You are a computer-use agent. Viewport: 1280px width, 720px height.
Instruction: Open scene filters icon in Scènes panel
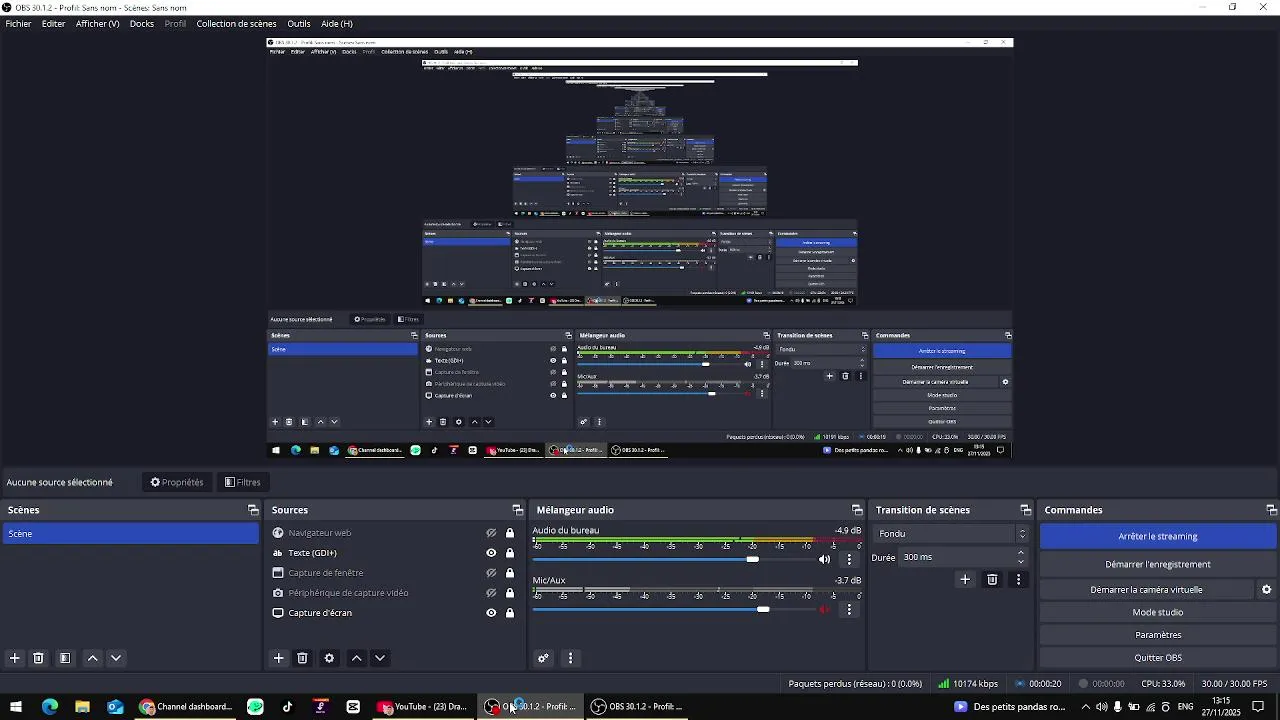point(65,658)
